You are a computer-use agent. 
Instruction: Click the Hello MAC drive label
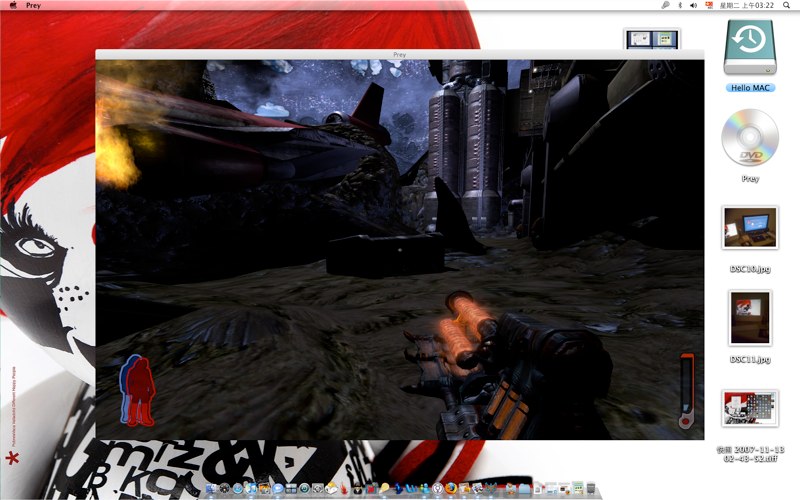[750, 88]
